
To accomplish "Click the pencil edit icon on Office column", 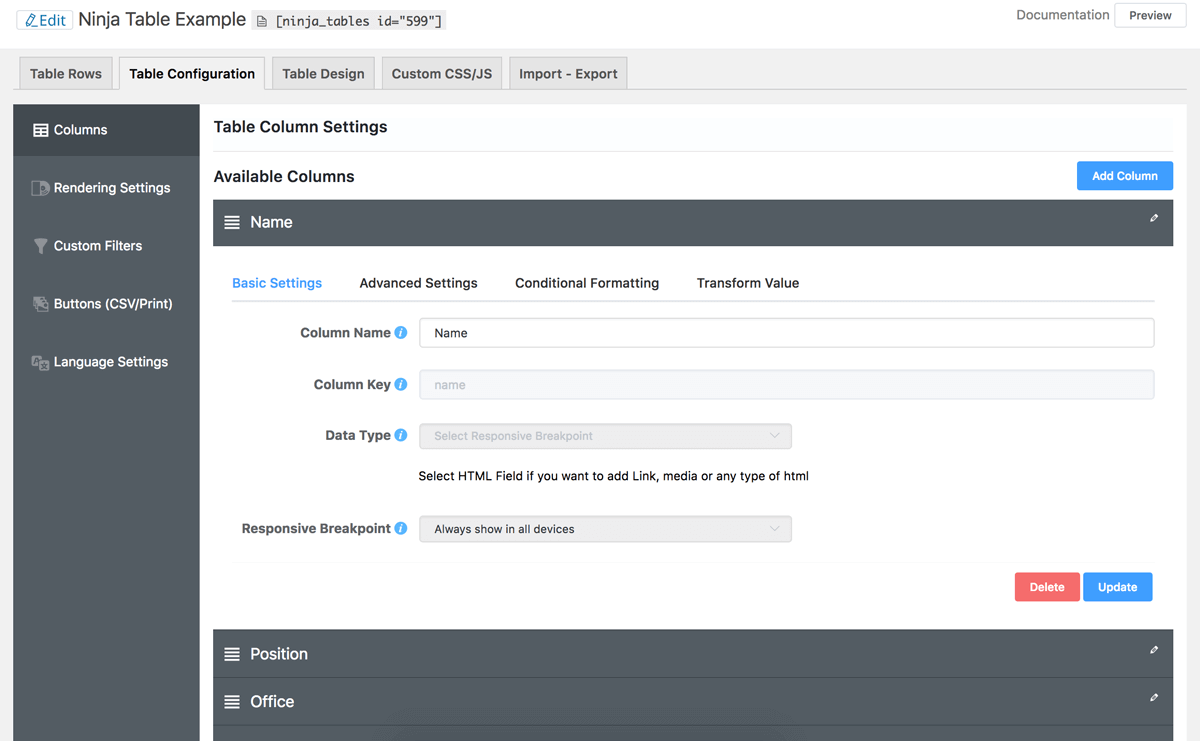I will point(1153,698).
